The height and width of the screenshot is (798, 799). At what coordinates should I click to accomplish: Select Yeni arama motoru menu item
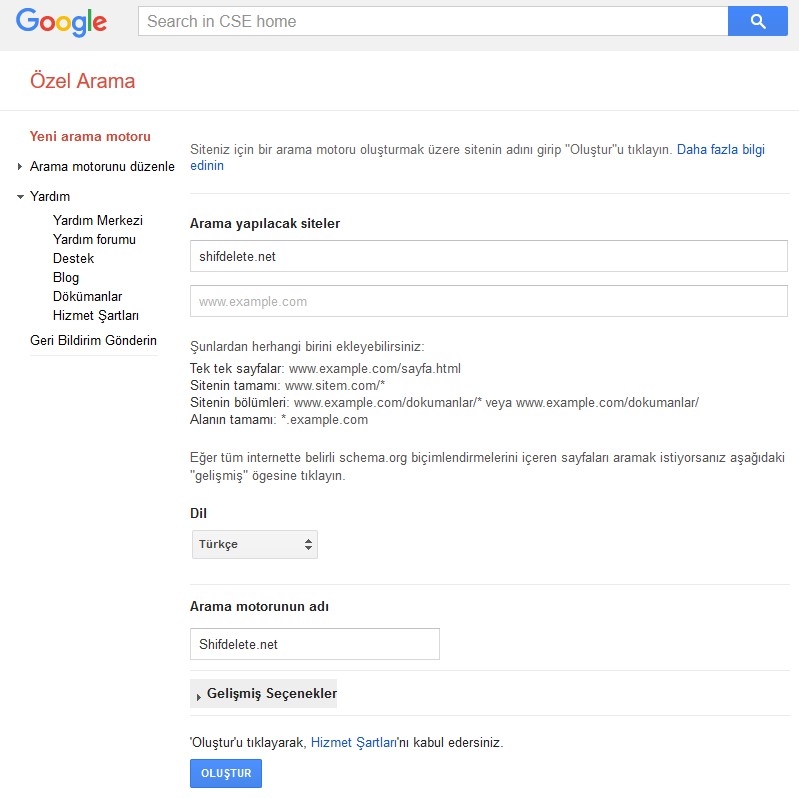(90, 137)
